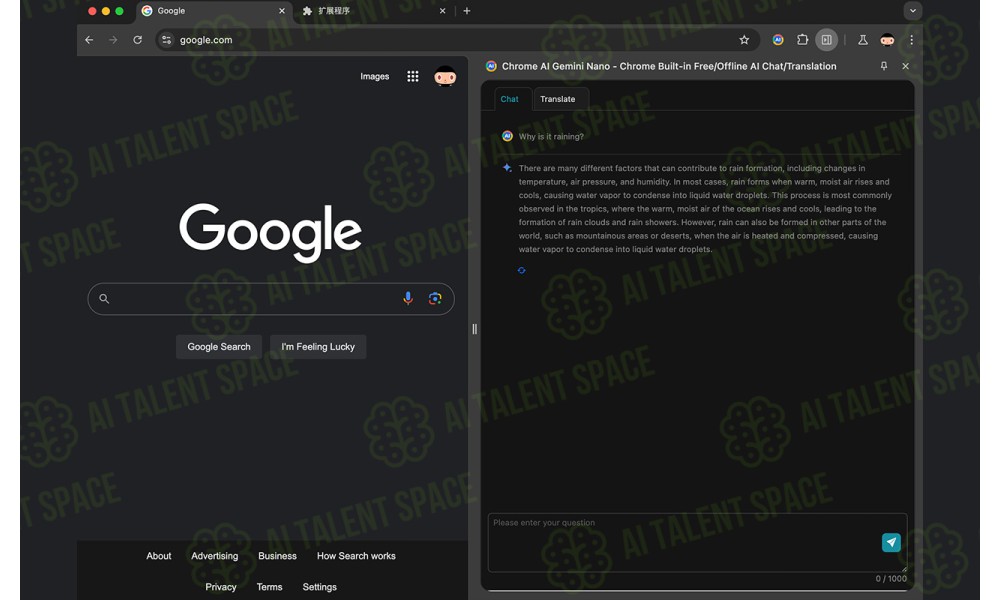This screenshot has height=600, width=1000.
Task: Open the Google apps grid icon
Action: point(413,77)
